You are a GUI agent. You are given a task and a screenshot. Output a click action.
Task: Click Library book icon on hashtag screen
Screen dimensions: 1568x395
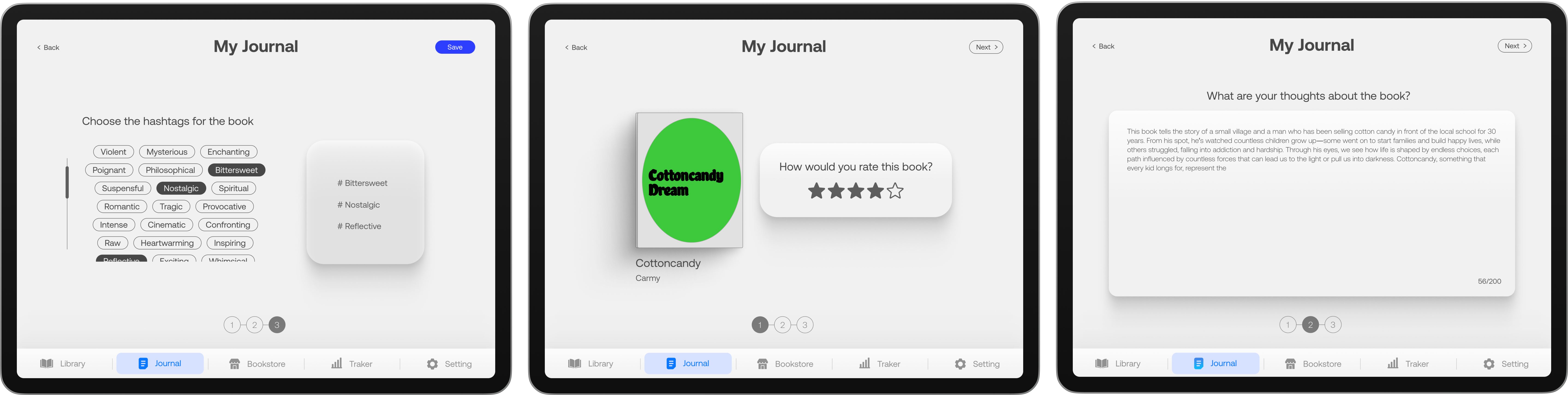[47, 363]
